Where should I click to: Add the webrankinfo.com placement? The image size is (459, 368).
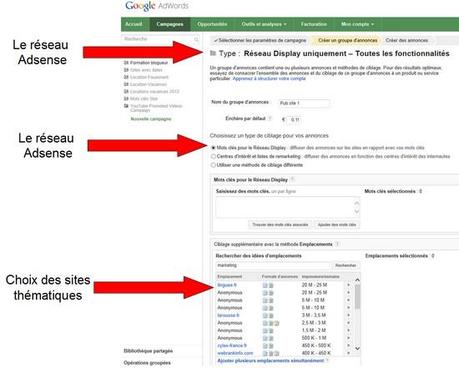pos(349,353)
